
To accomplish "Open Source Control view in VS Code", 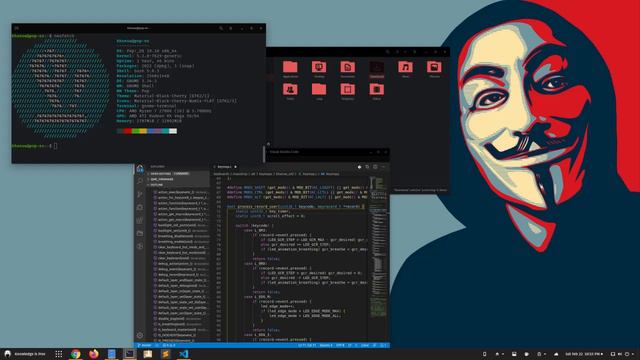I will pos(140,194).
